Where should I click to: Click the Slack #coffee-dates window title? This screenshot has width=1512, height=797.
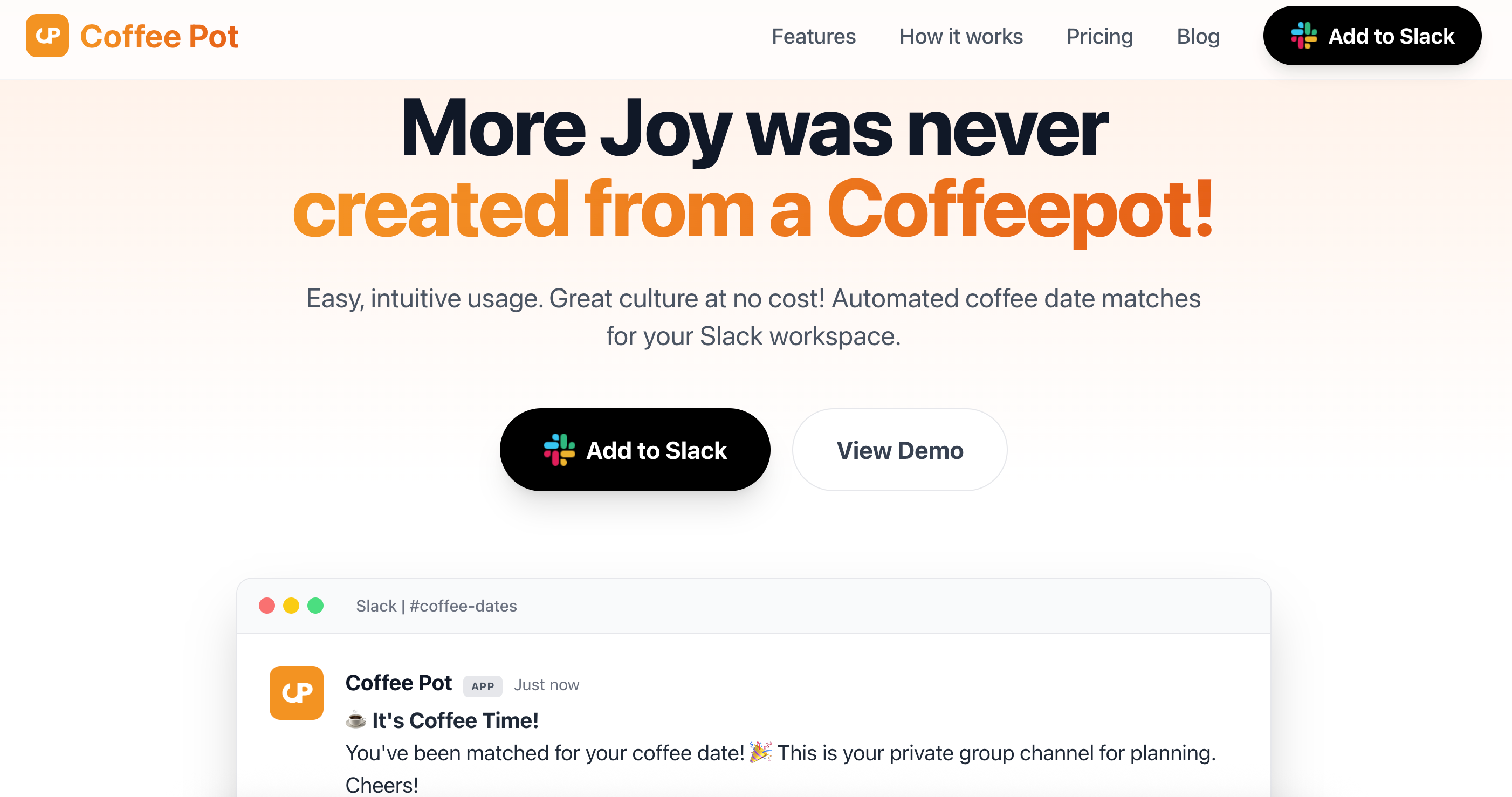[436, 606]
